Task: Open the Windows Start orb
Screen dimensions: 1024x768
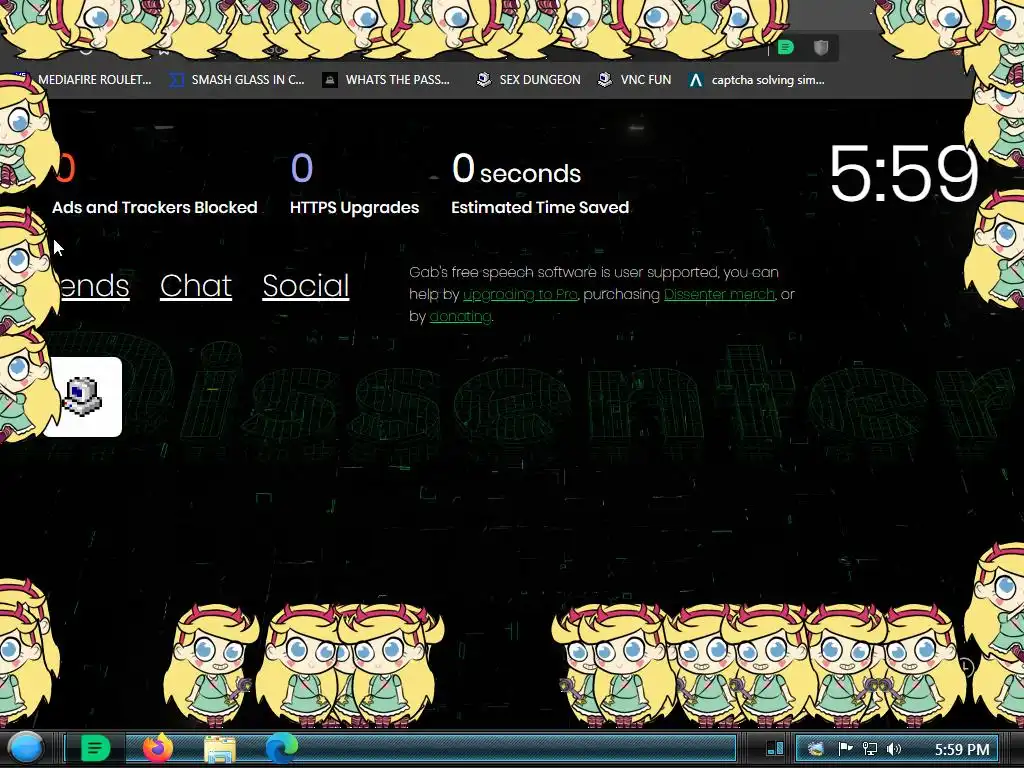Action: pos(26,748)
